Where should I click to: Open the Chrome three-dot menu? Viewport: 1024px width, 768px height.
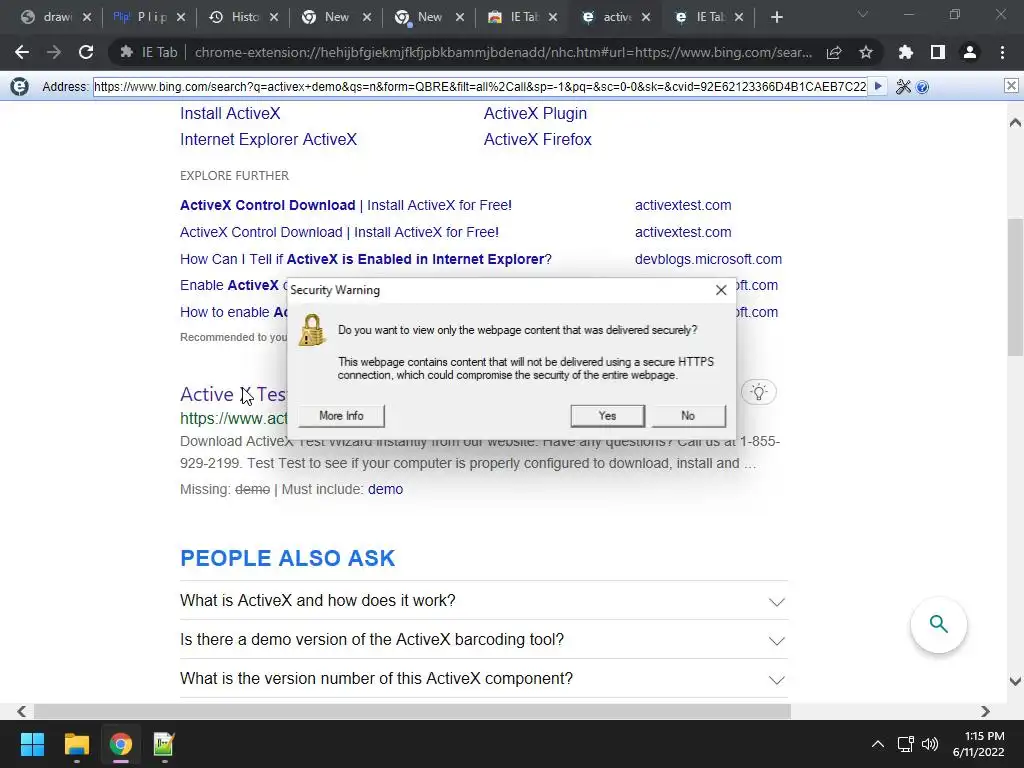[x=1002, y=52]
